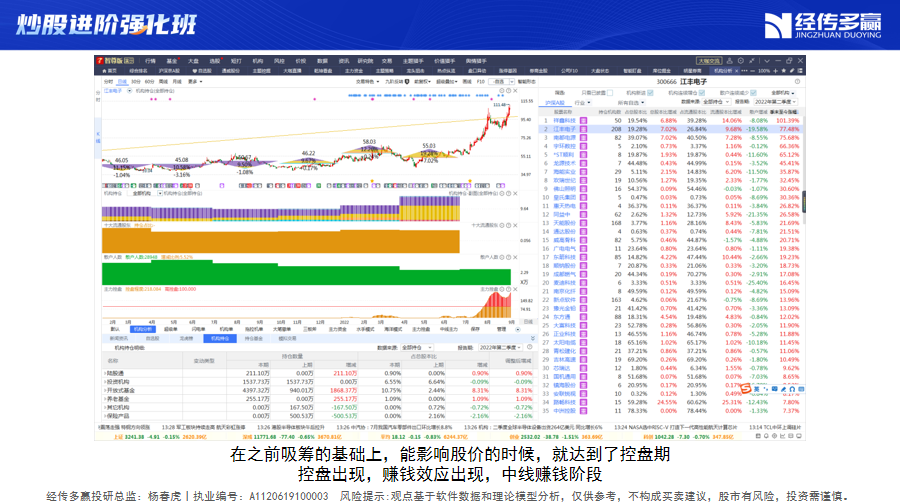Viewport: 900px width, 503px height.
Task: Click the pin icon in title bar
Action: [x=751, y=60]
